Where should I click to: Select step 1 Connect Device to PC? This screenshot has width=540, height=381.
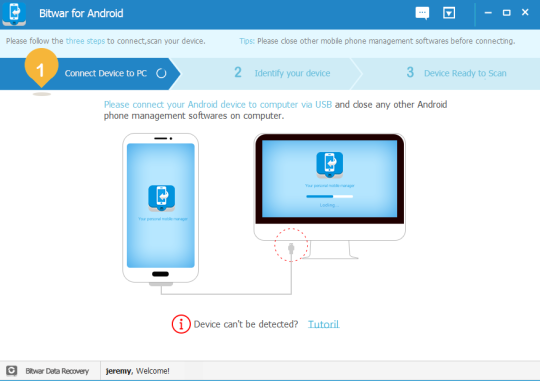click(90, 74)
